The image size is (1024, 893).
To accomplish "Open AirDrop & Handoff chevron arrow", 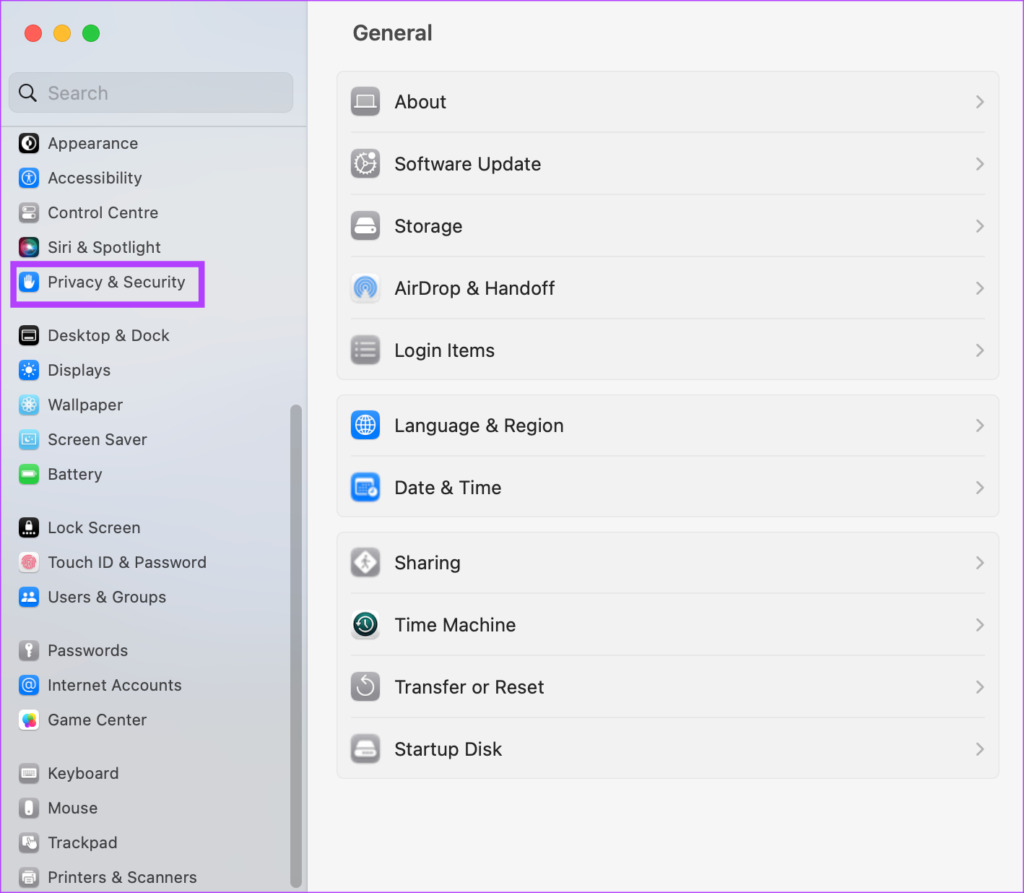I will [980, 288].
